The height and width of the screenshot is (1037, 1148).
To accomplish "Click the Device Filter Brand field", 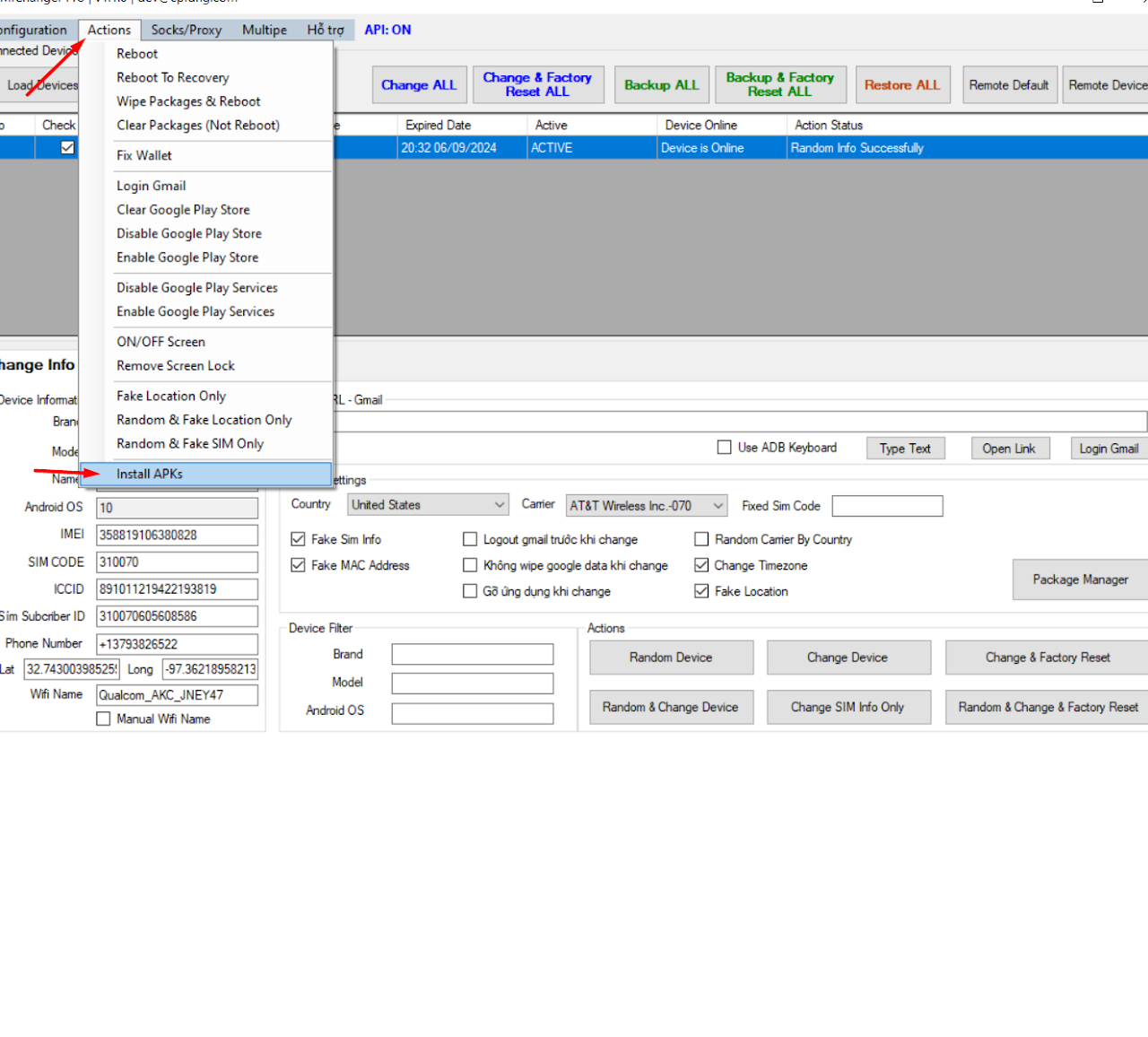I will click(x=473, y=655).
